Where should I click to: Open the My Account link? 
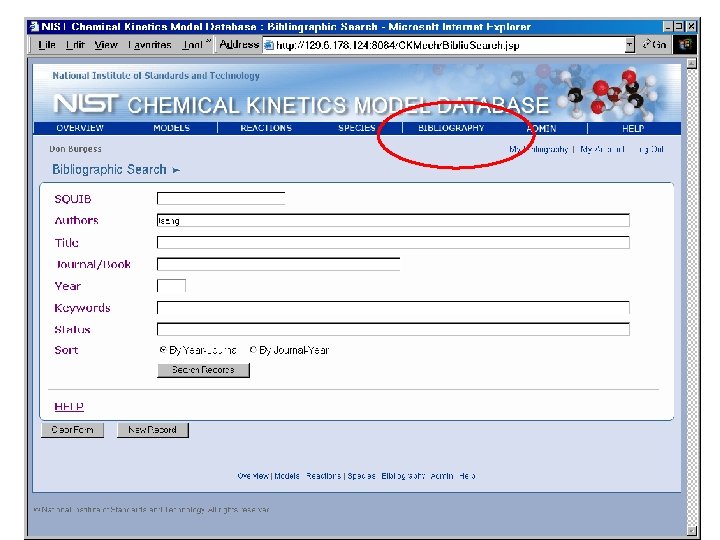pos(602,149)
